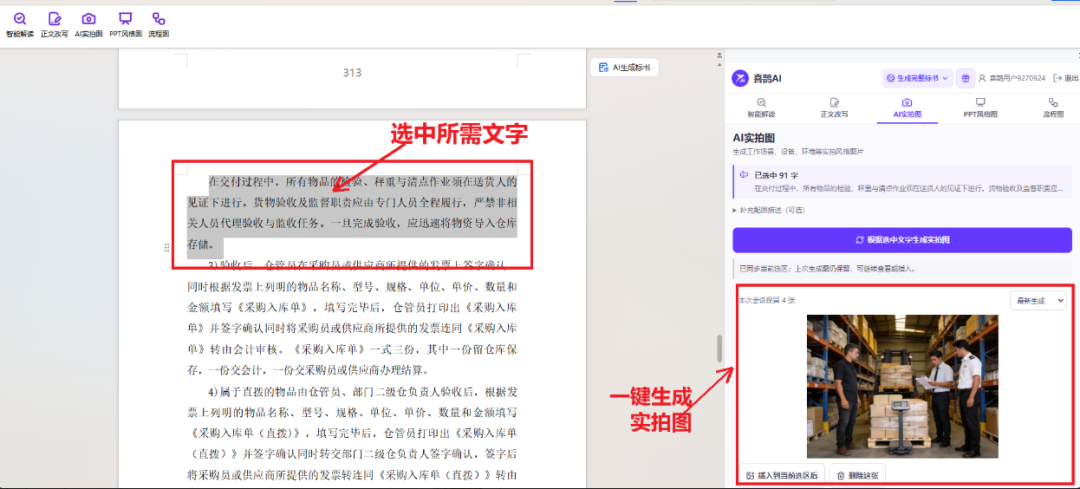The width and height of the screenshot is (1080, 489).
Task: Open the 最新生成 sort dropdown
Action: pos(1038,300)
